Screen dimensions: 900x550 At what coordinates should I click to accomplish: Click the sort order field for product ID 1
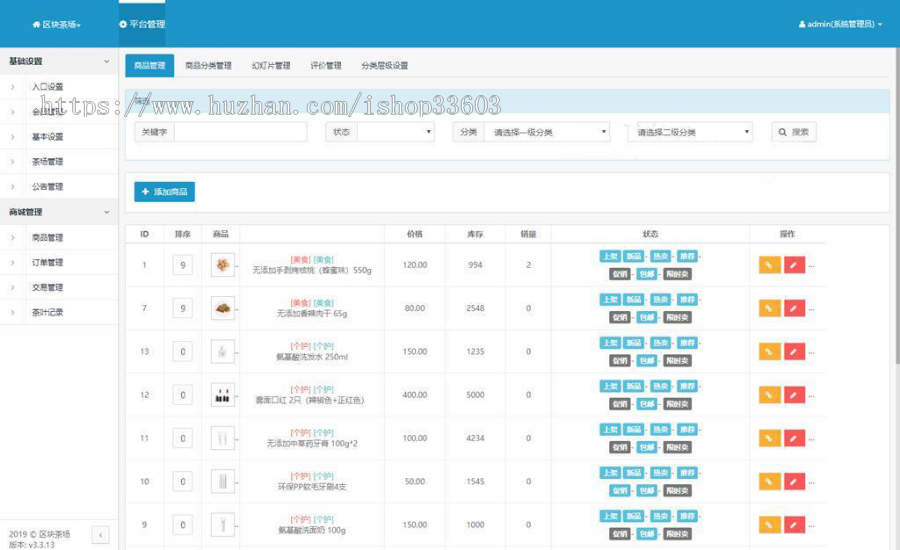pos(183,265)
